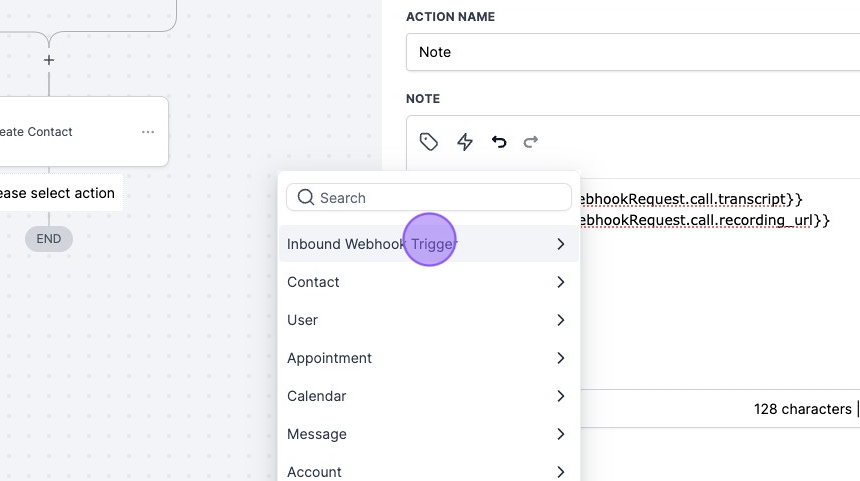The image size is (860, 481).
Task: Click the Action Name input field
Action: click(x=632, y=52)
